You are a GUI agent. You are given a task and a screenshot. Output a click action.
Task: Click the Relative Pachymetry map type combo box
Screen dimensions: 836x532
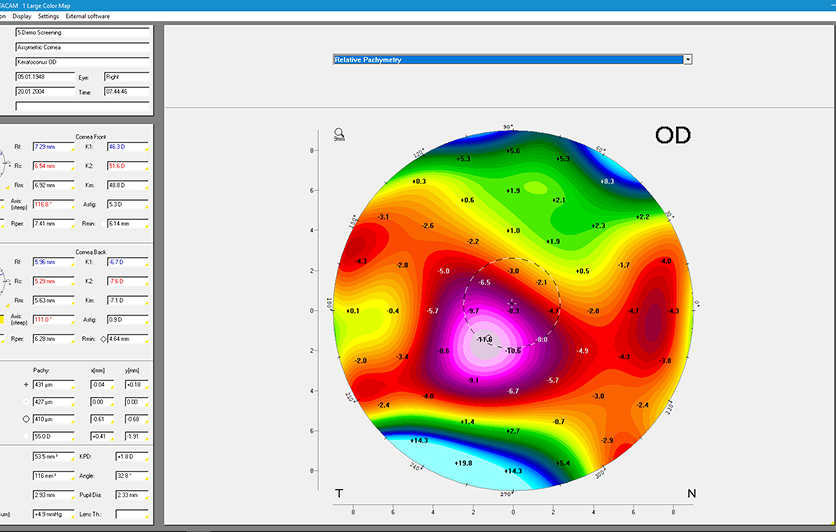click(x=512, y=60)
